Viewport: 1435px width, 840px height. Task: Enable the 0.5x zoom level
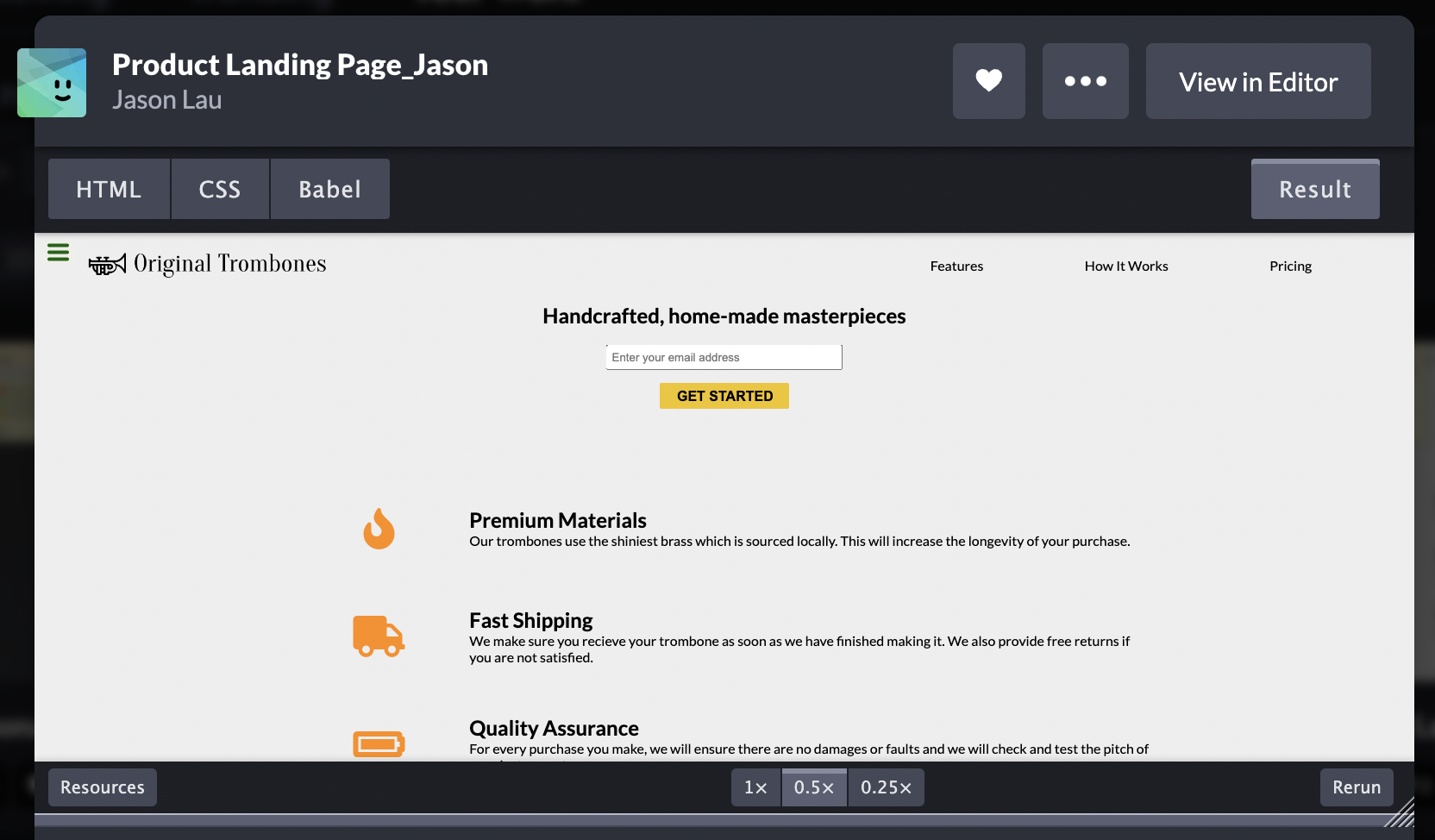coord(813,787)
